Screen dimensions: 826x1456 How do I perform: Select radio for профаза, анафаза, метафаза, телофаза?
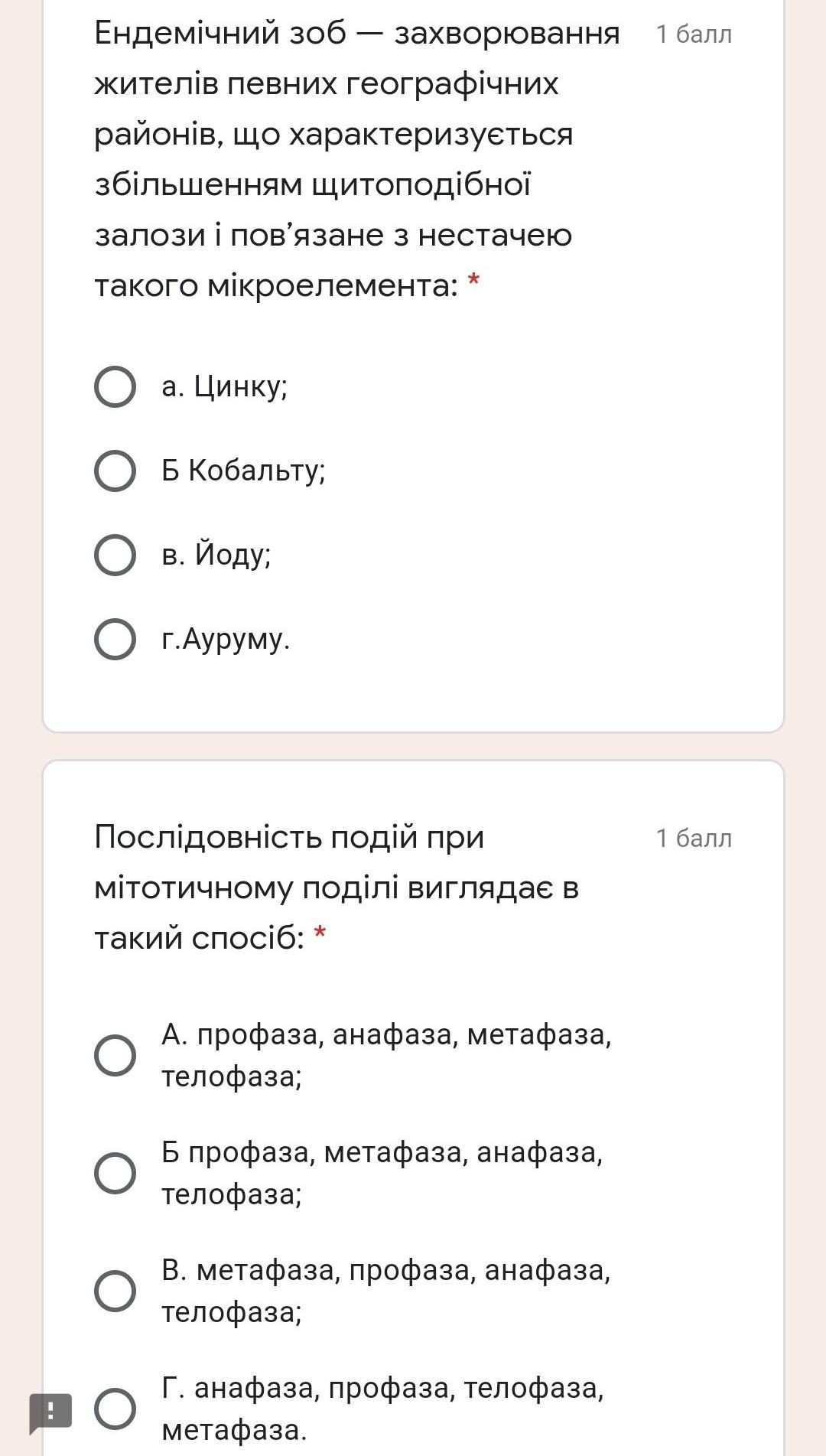click(115, 1055)
